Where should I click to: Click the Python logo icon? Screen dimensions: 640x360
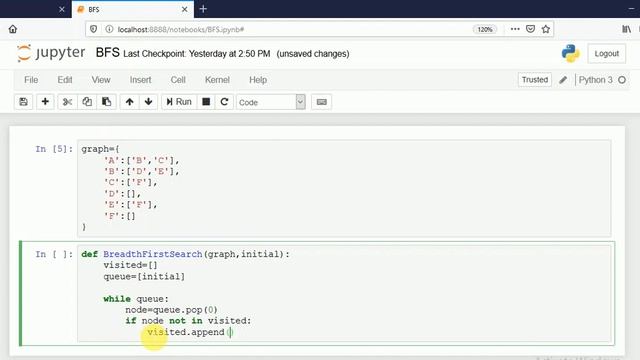(x=570, y=53)
